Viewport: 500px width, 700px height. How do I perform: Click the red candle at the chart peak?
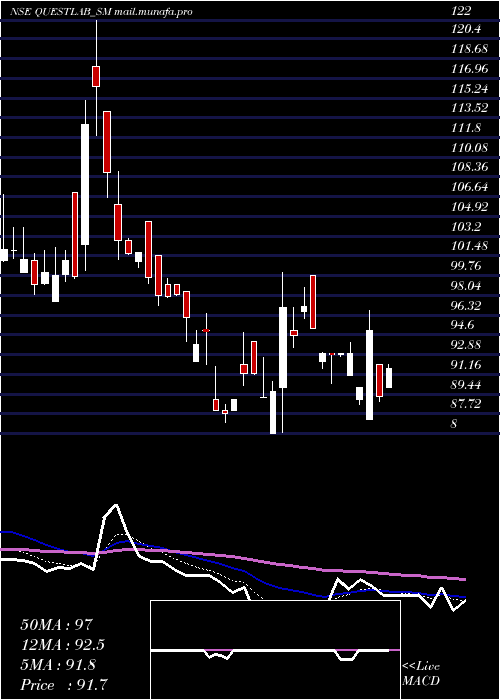coord(96,76)
